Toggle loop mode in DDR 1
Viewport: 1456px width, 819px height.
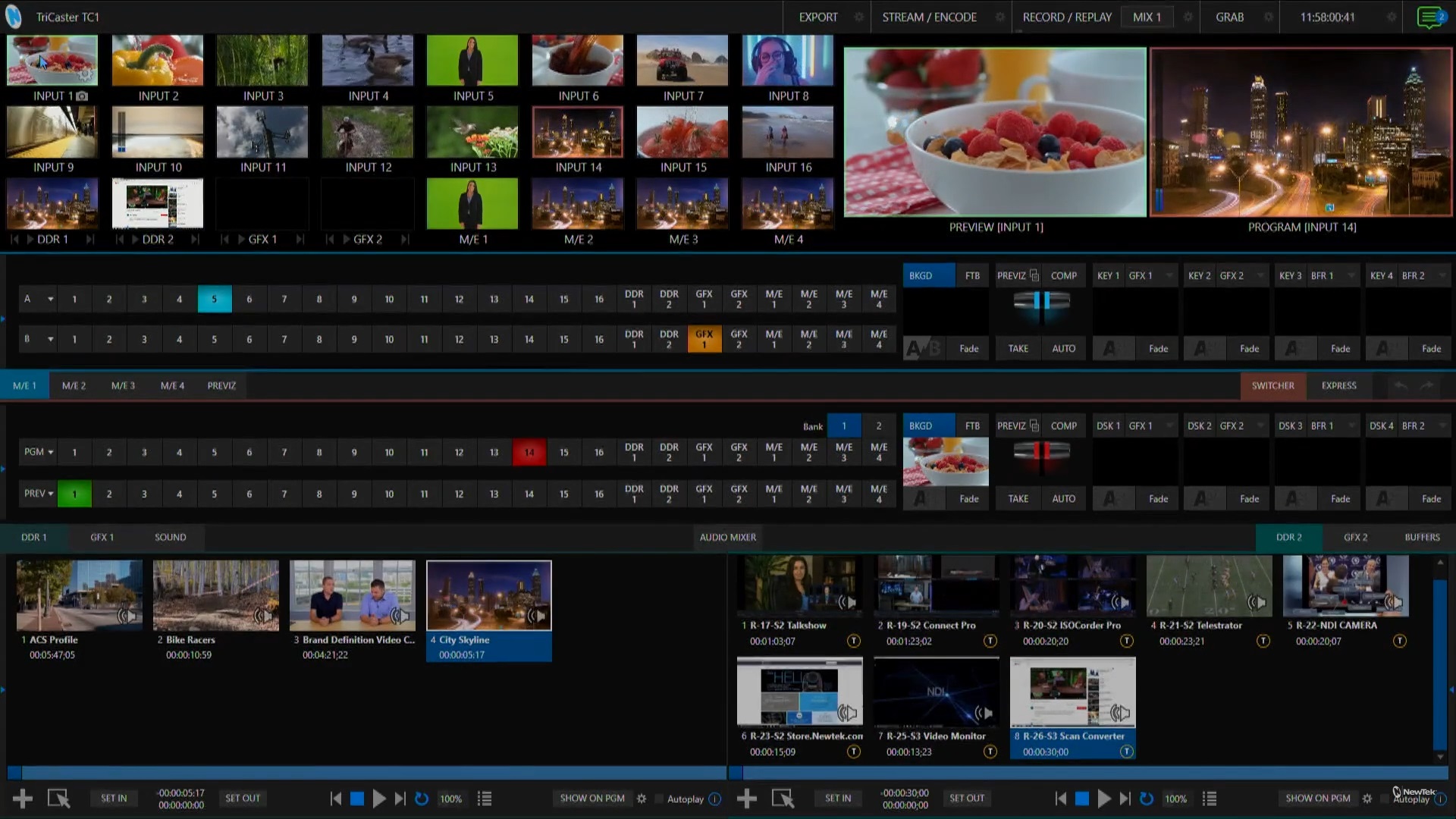click(422, 799)
